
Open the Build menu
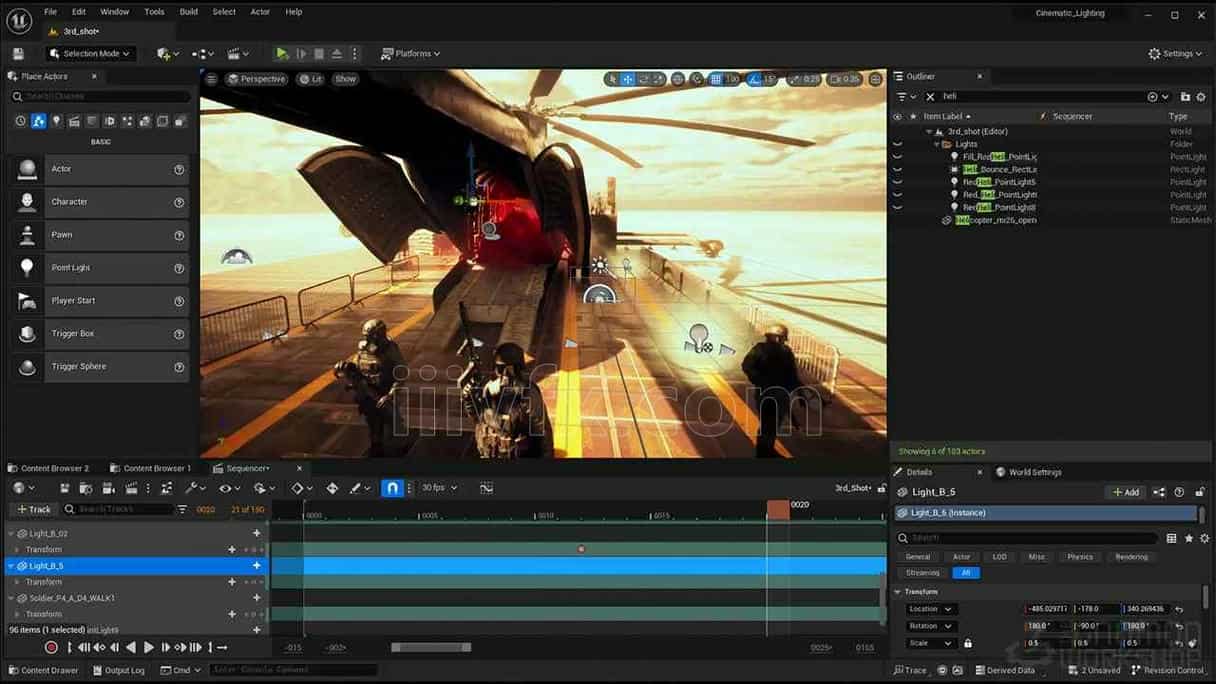(188, 12)
